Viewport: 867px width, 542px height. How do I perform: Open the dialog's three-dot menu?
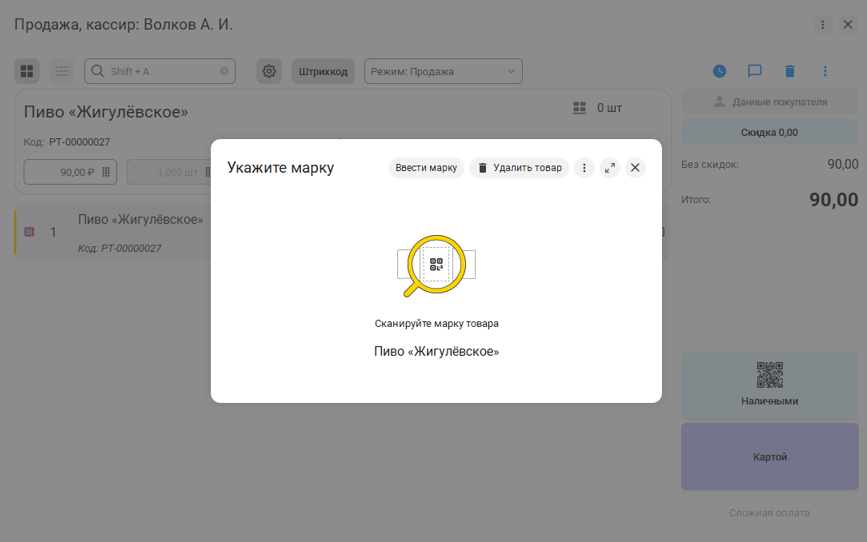point(585,168)
